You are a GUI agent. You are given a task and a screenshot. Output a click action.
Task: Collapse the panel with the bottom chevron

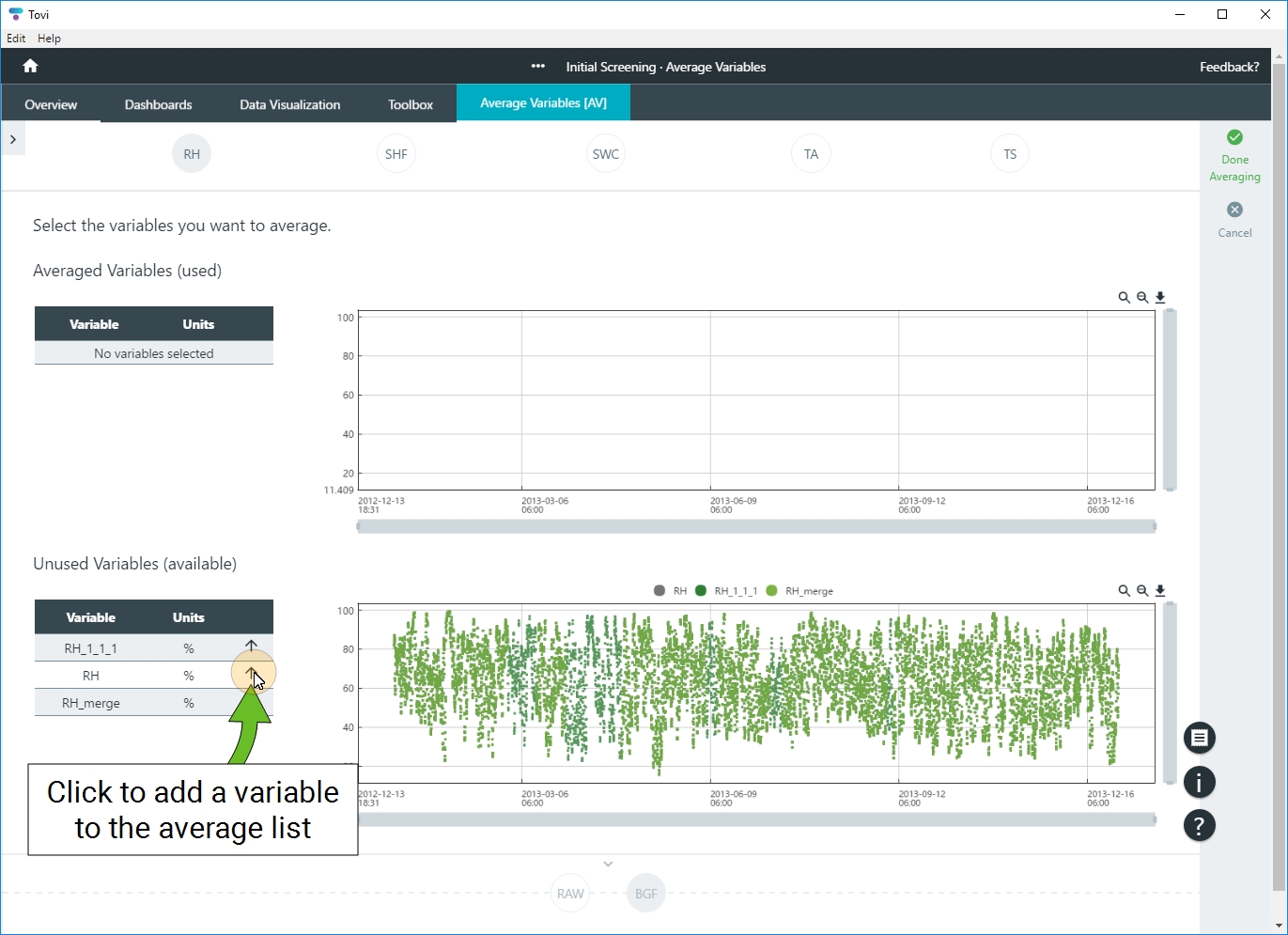608,864
